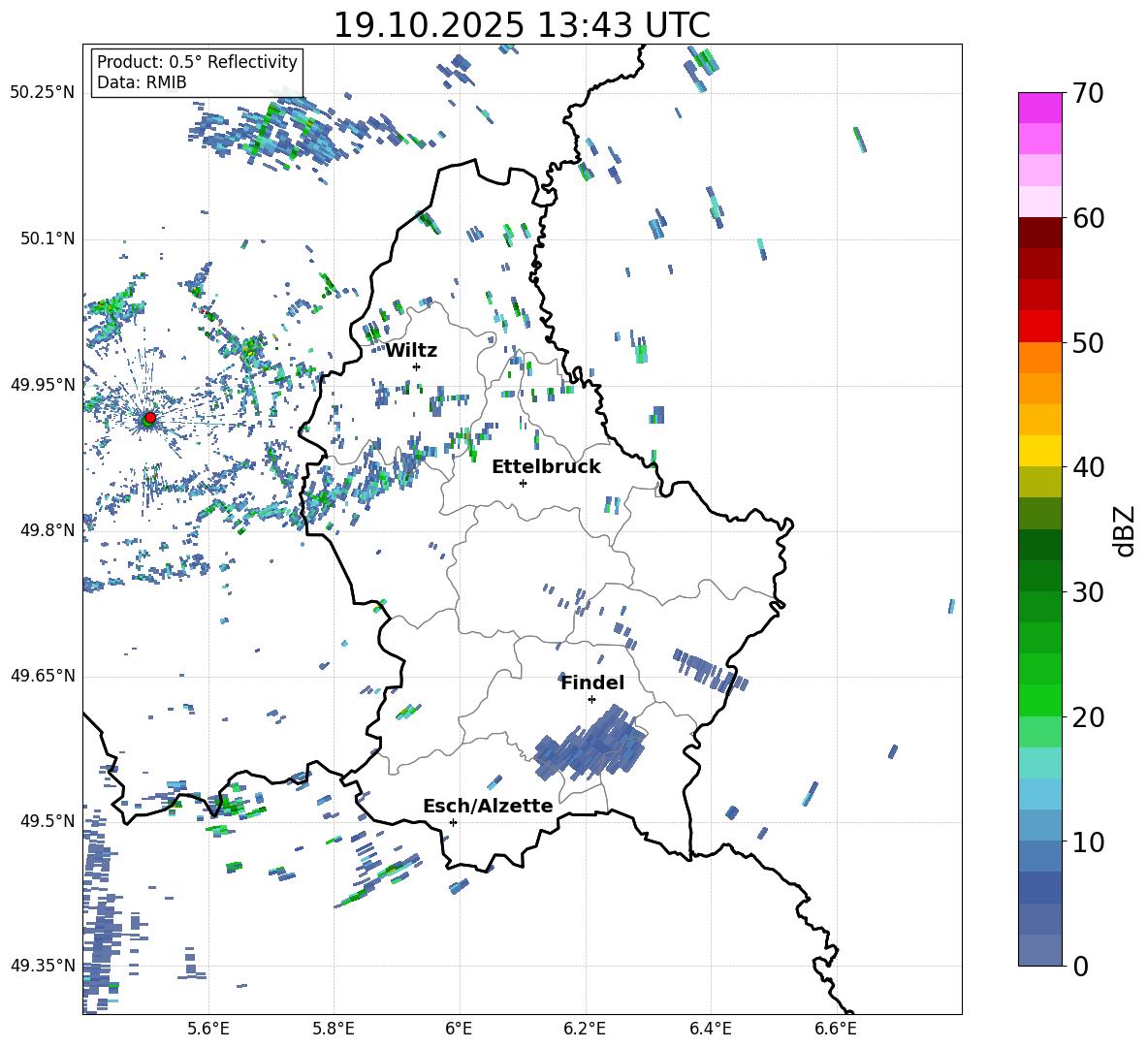Click the Product 0.5° Reflectivity info box
The width and height of the screenshot is (1148, 1048).
(197, 73)
